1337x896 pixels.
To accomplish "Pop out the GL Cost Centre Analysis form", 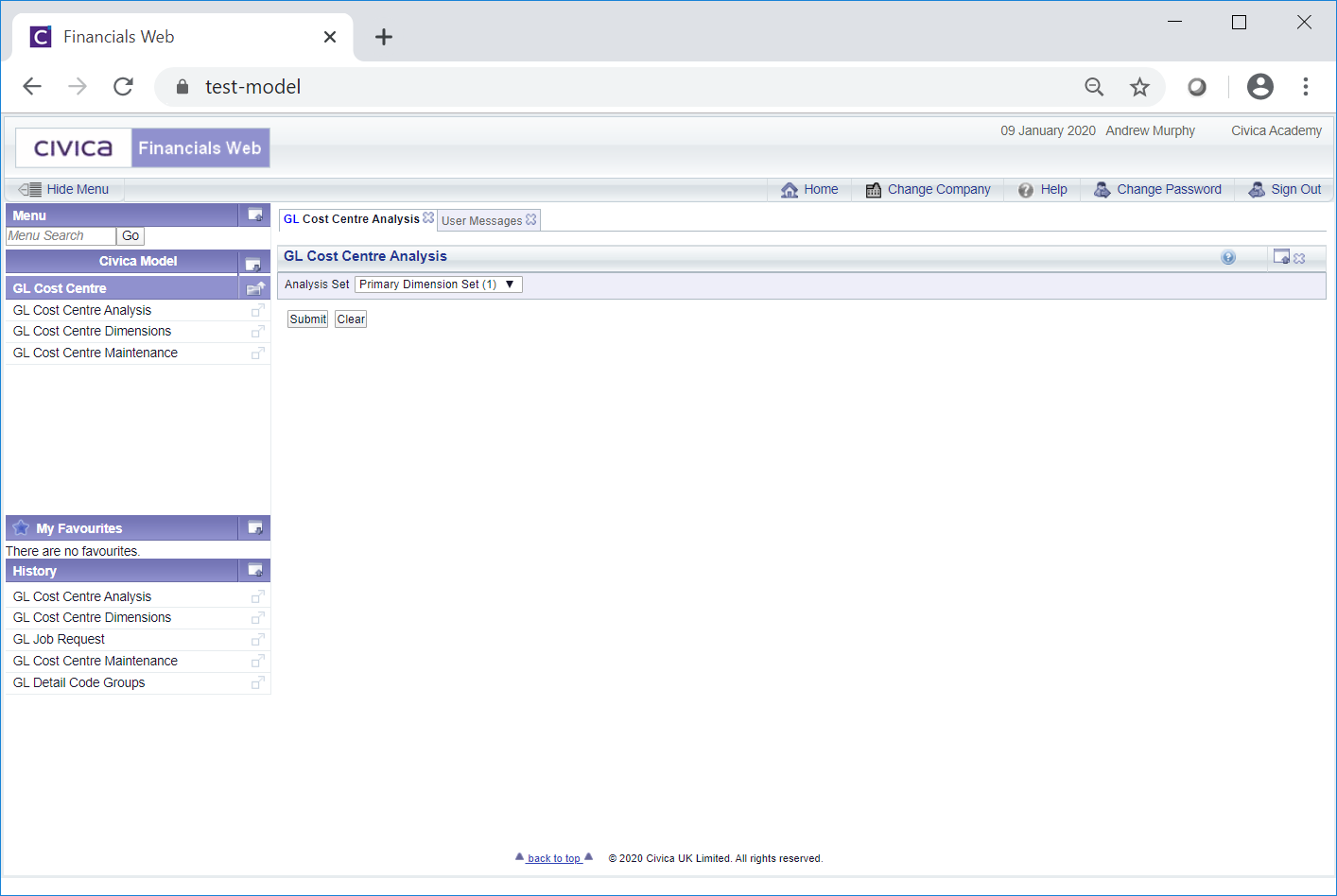I will tap(1281, 256).
